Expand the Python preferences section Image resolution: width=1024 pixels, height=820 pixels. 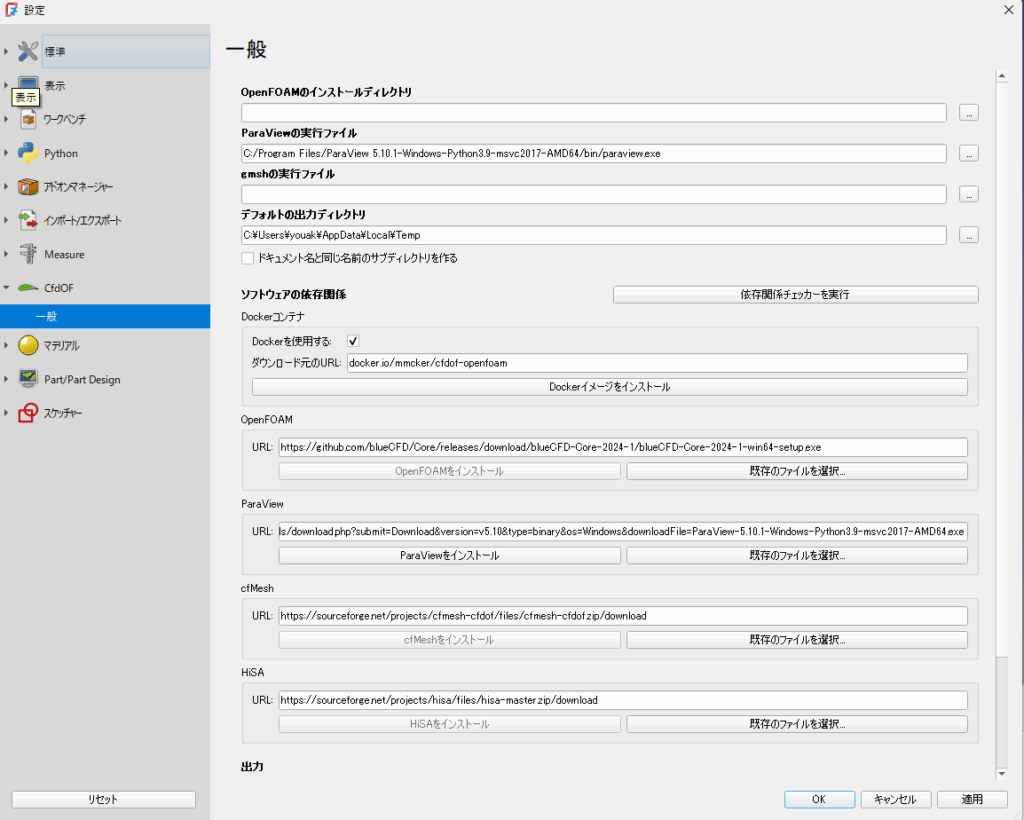coord(8,153)
